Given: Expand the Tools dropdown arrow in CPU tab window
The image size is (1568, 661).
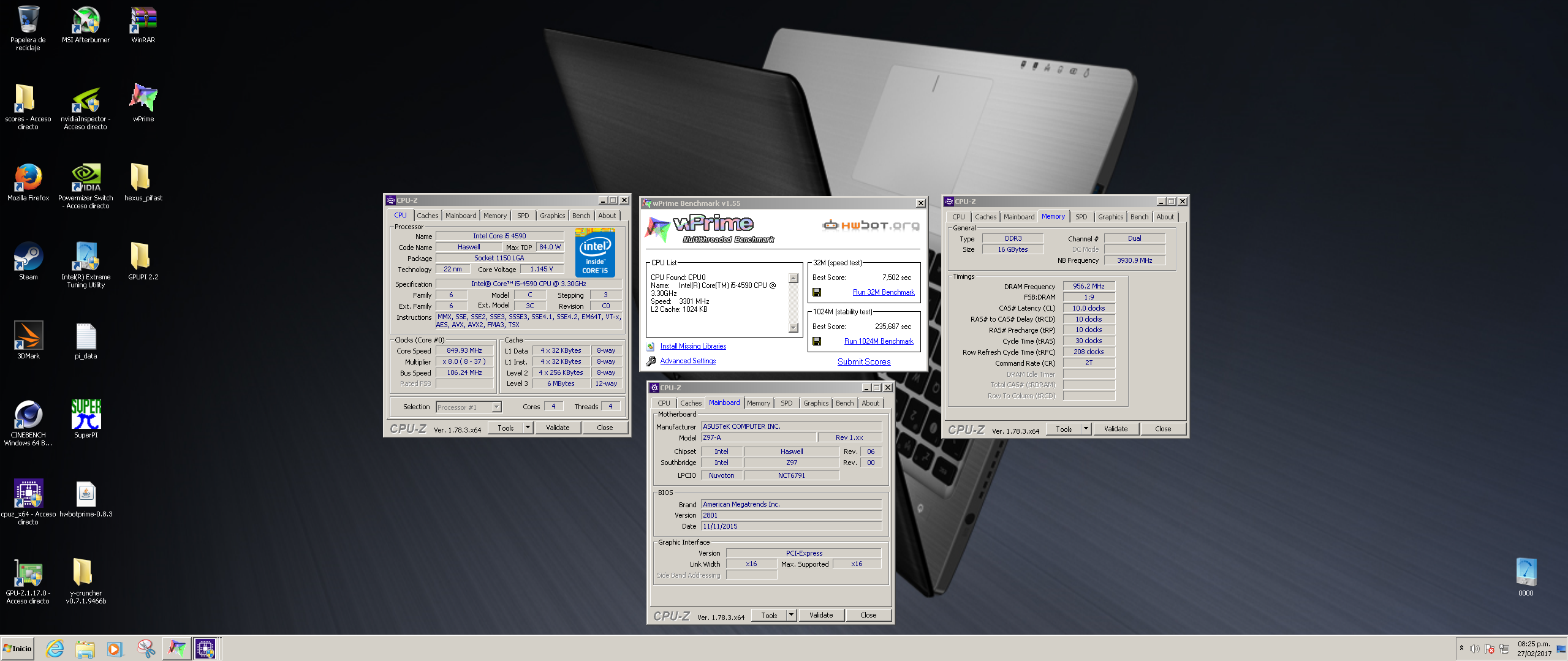Looking at the screenshot, I should 528,428.
